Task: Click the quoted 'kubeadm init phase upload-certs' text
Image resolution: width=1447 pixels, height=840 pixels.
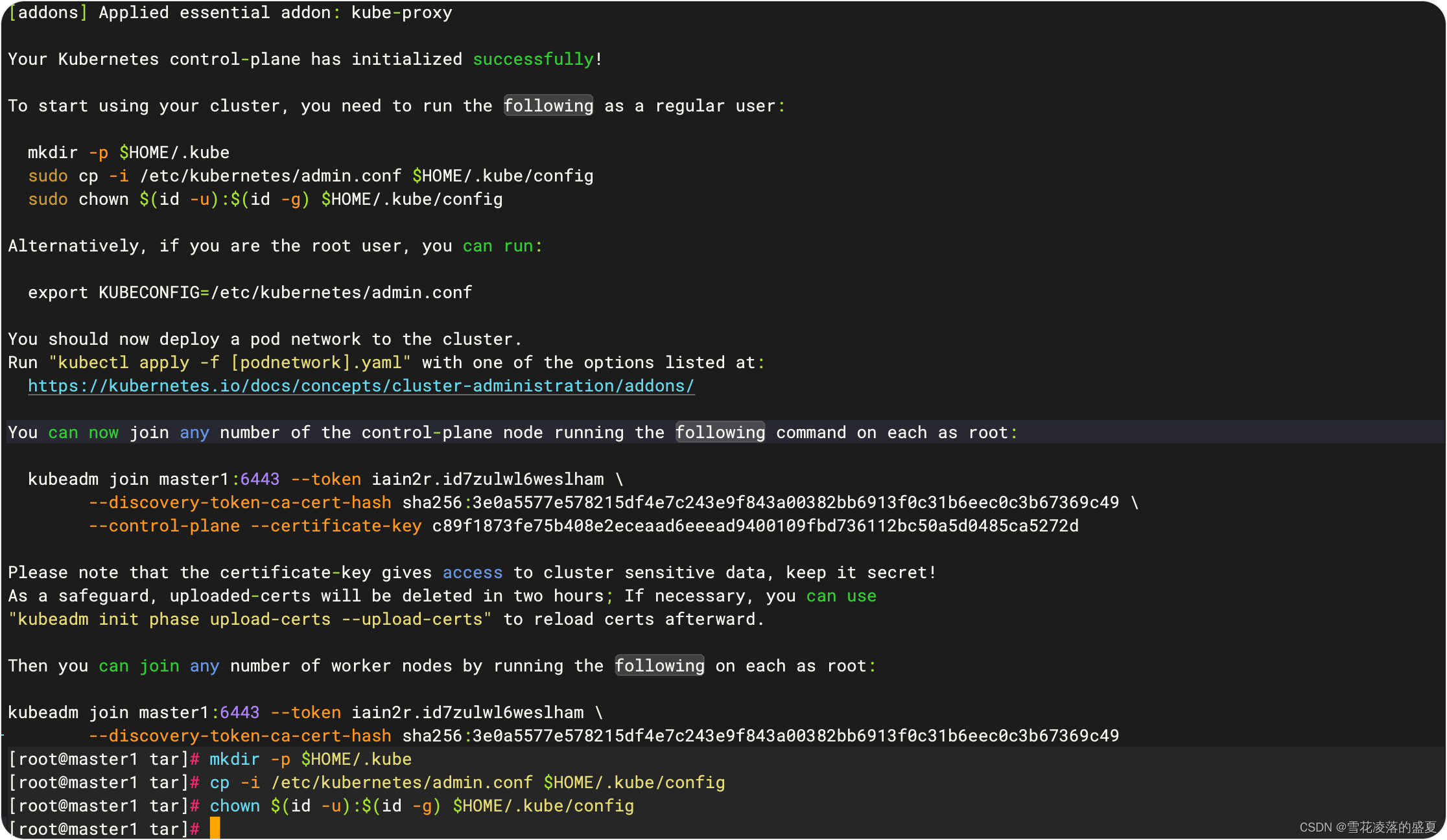Action: click(250, 620)
